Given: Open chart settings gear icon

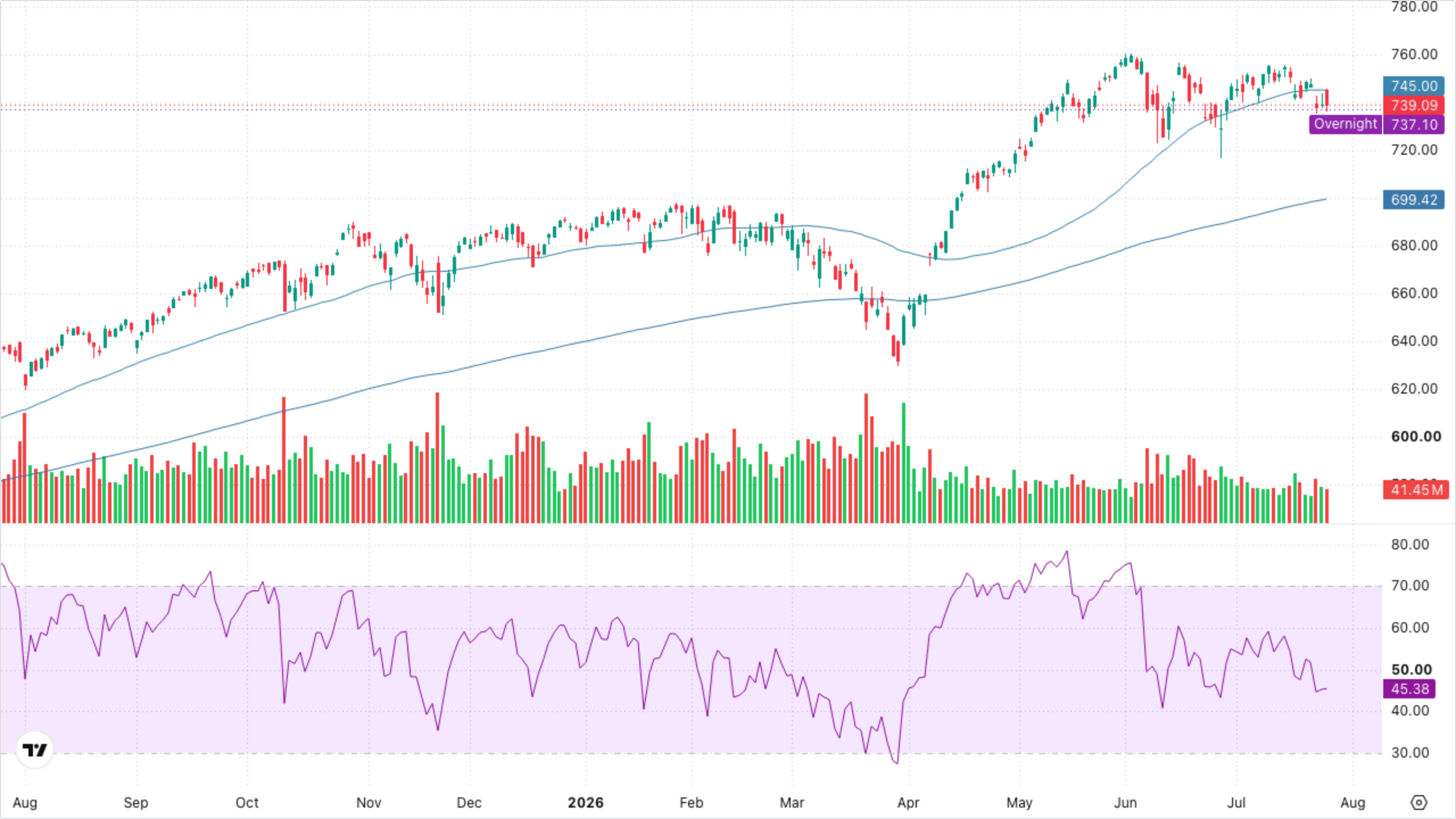Looking at the screenshot, I should pos(1419,803).
